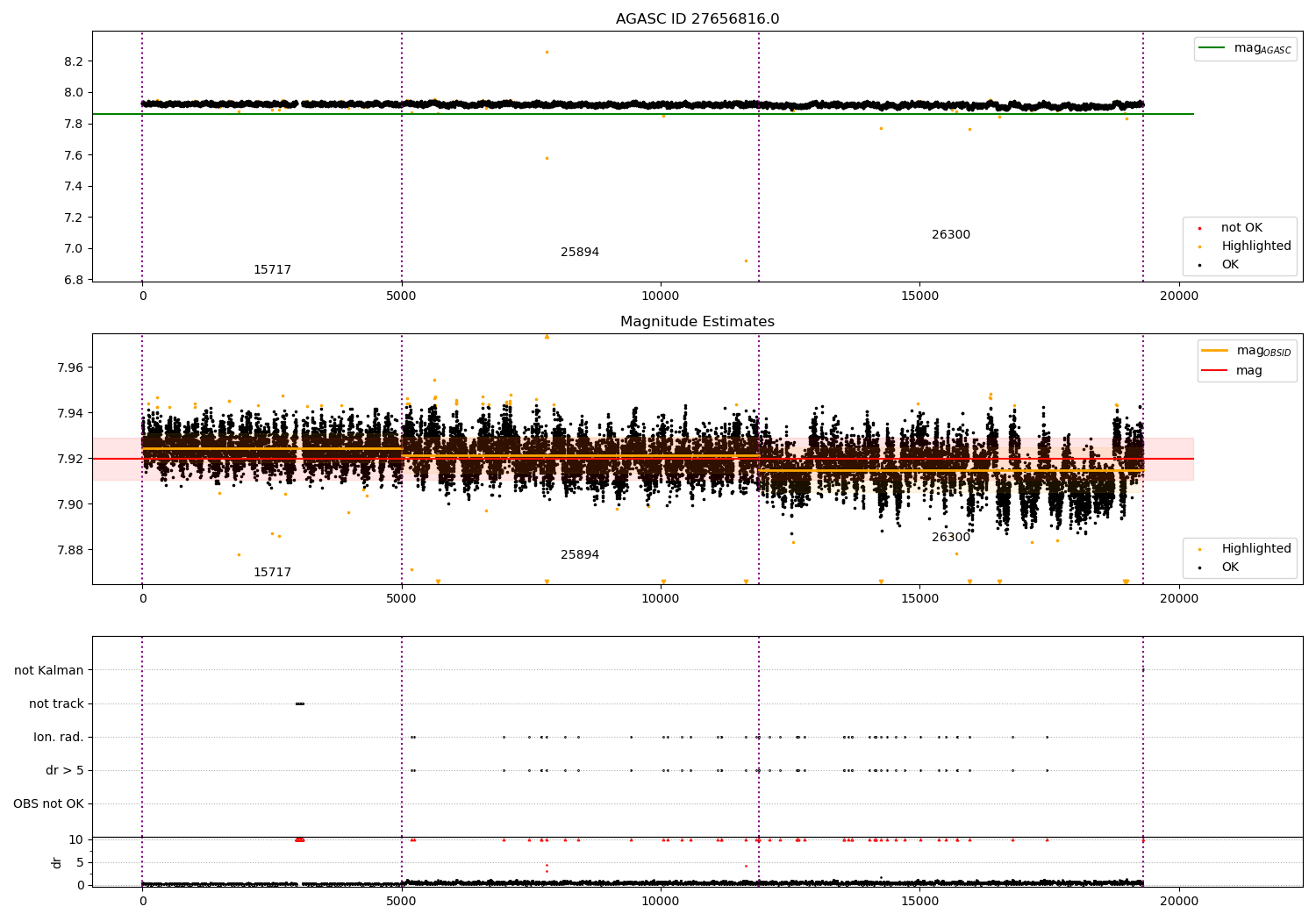Click the 20000 x-tick under bottom plot
The width and height of the screenshot is (1316, 921).
1178,902
